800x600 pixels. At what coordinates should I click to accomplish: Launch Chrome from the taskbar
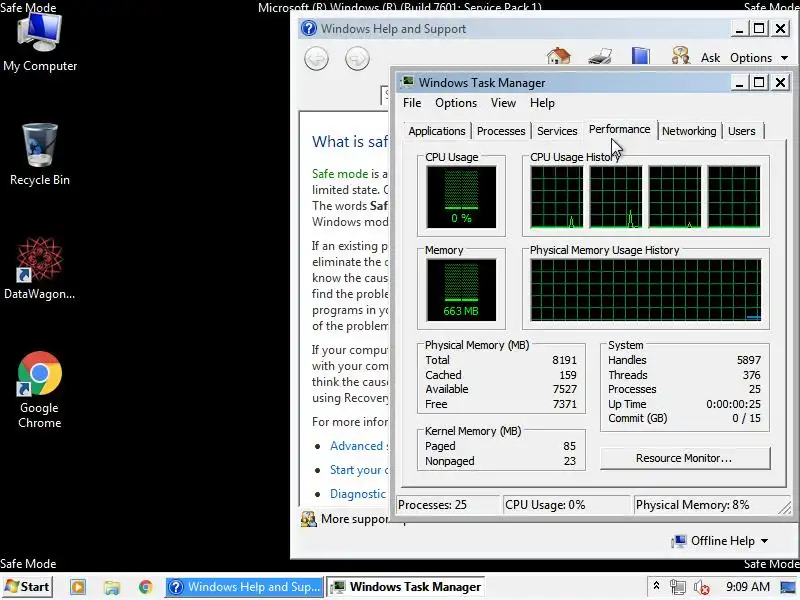146,587
